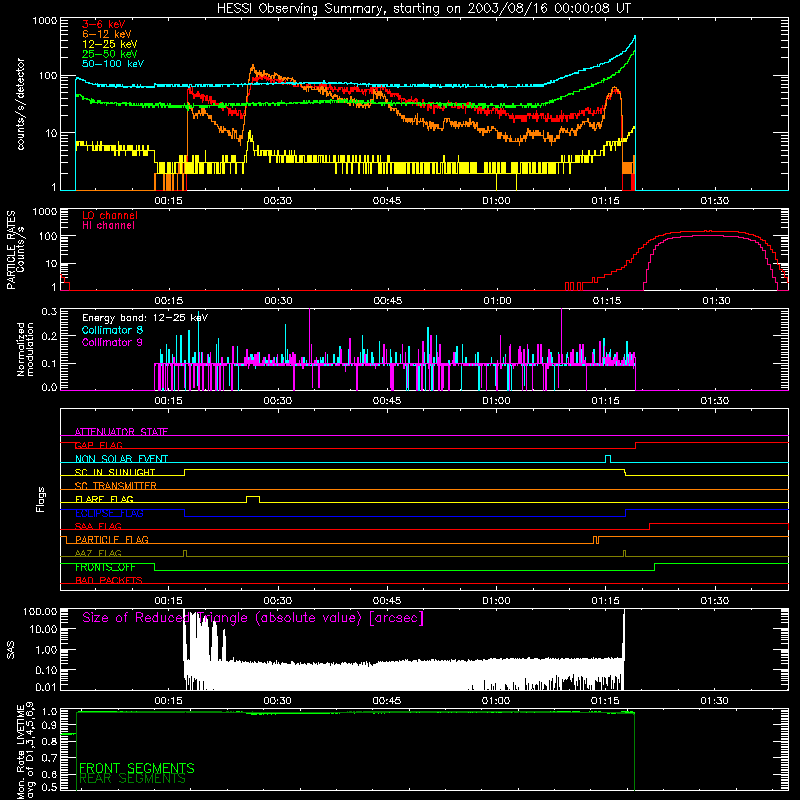Click the ATTENUATOR_STATE flag label
The height and width of the screenshot is (800, 800).
121,432
